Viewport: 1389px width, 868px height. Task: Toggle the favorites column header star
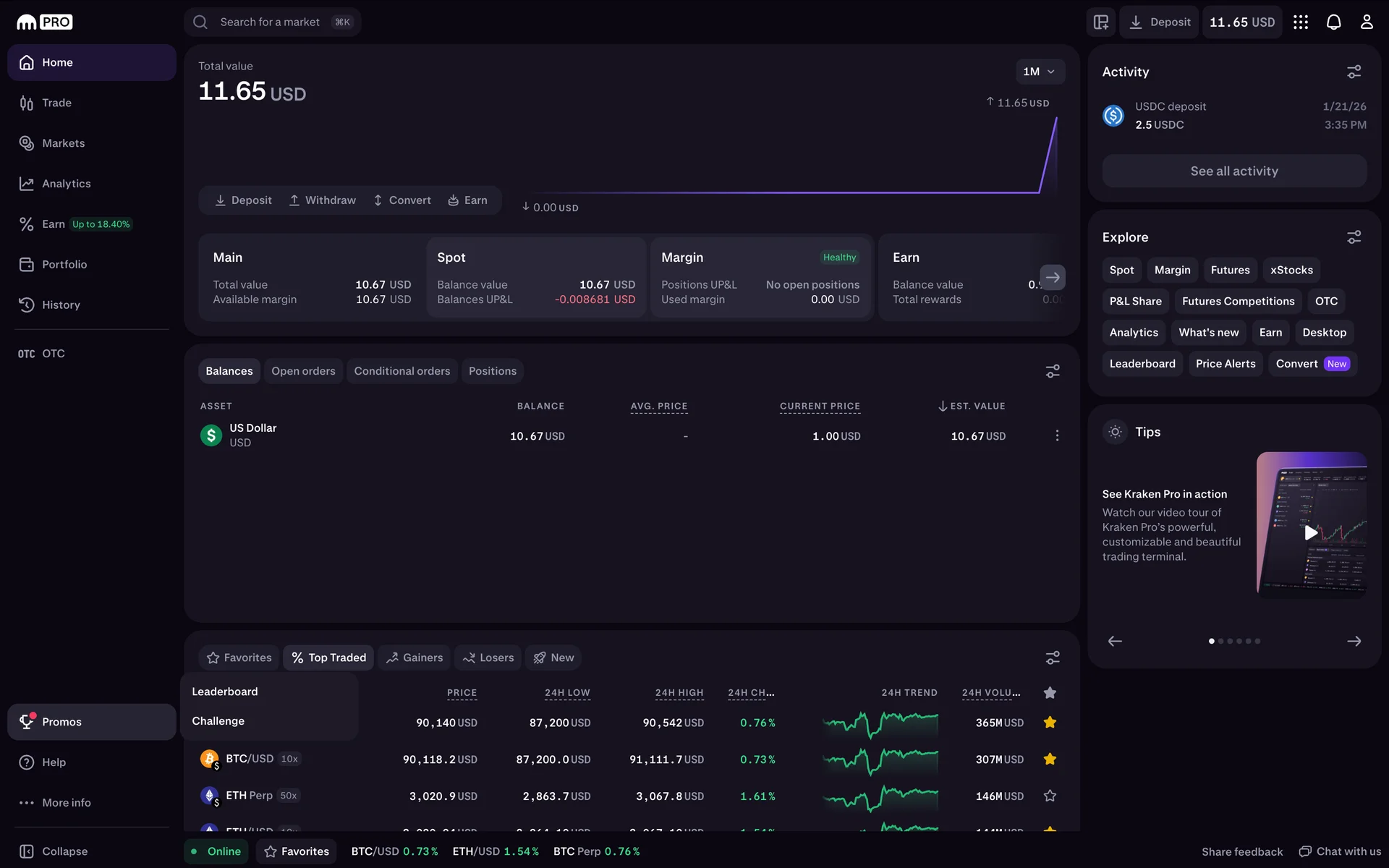click(1050, 693)
